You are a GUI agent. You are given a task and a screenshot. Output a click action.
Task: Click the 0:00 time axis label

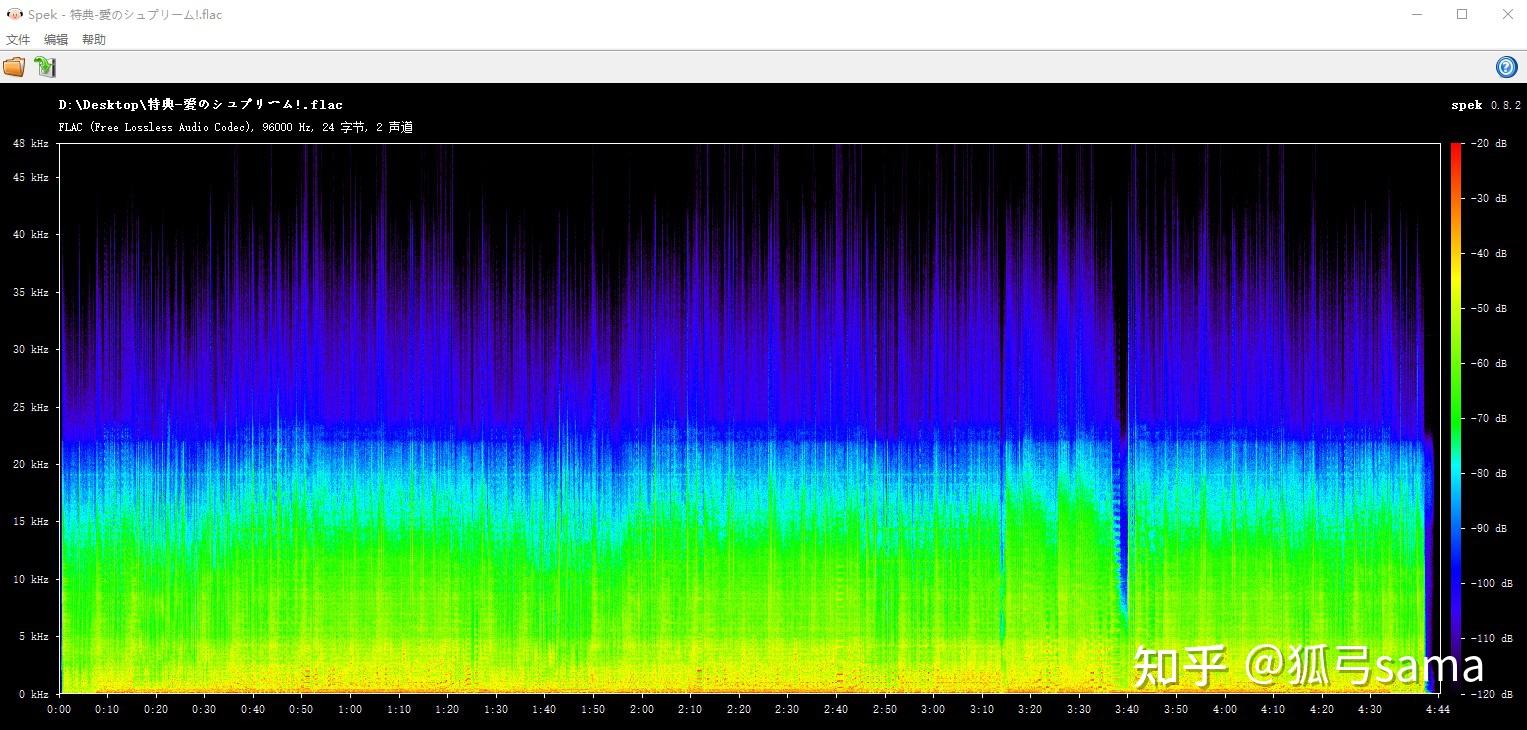59,710
